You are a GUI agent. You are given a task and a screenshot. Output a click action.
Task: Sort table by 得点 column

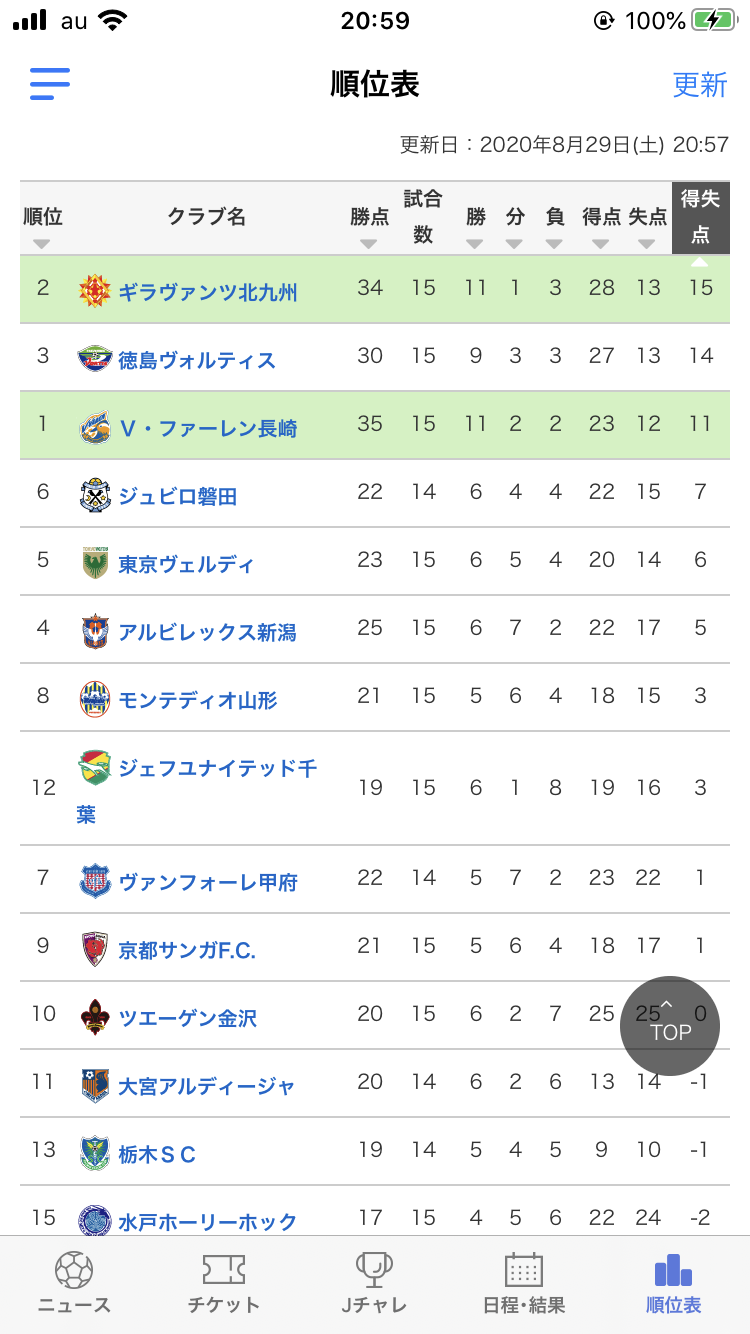601,227
